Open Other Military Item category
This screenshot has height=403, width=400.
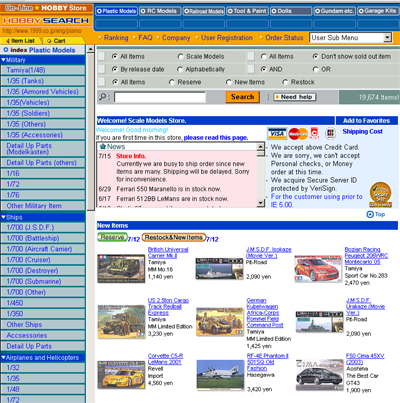[43, 206]
